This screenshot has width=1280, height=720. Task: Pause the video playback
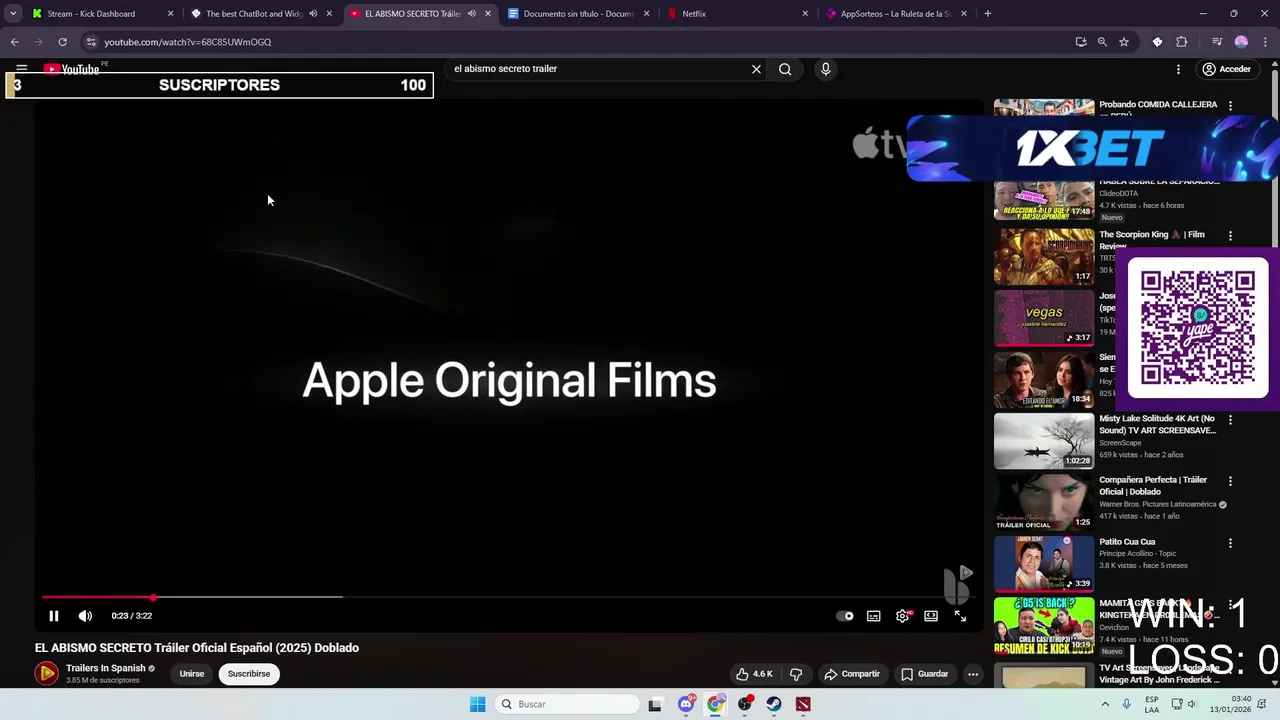54,616
